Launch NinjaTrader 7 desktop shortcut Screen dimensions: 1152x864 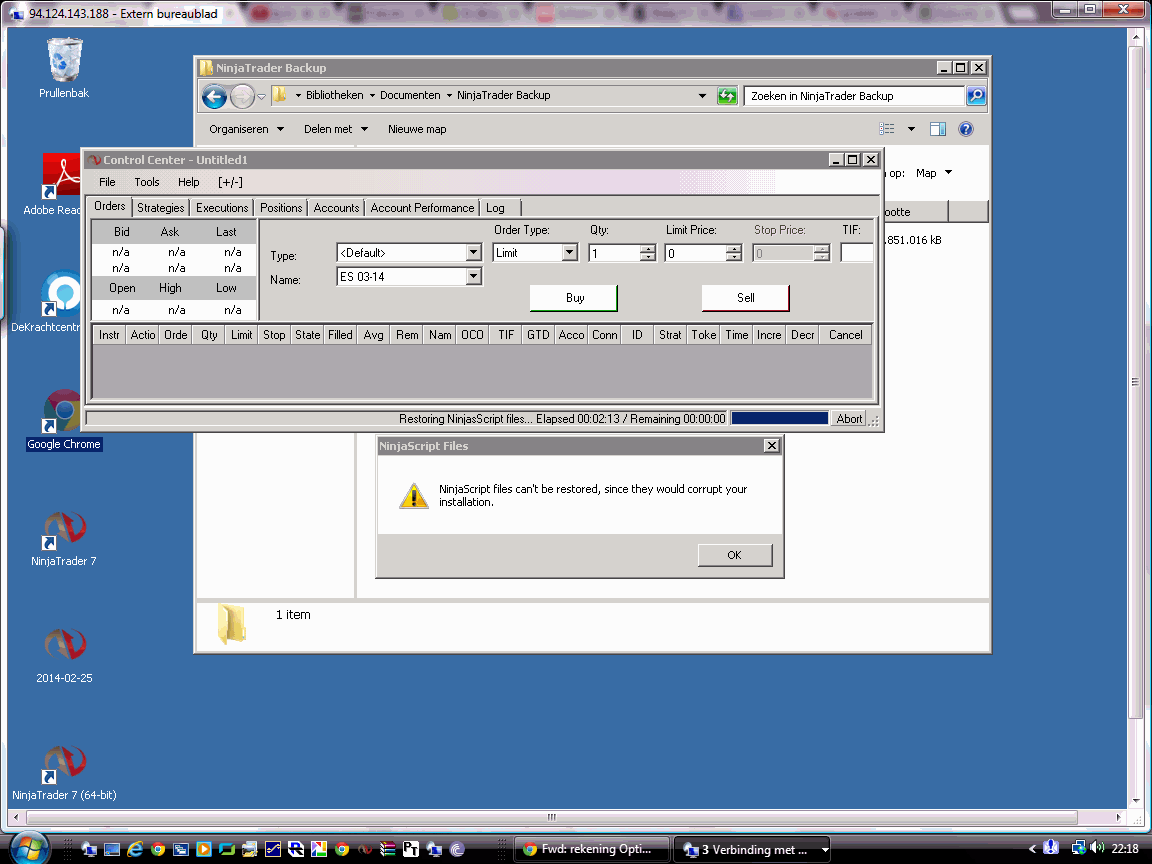coord(64,538)
